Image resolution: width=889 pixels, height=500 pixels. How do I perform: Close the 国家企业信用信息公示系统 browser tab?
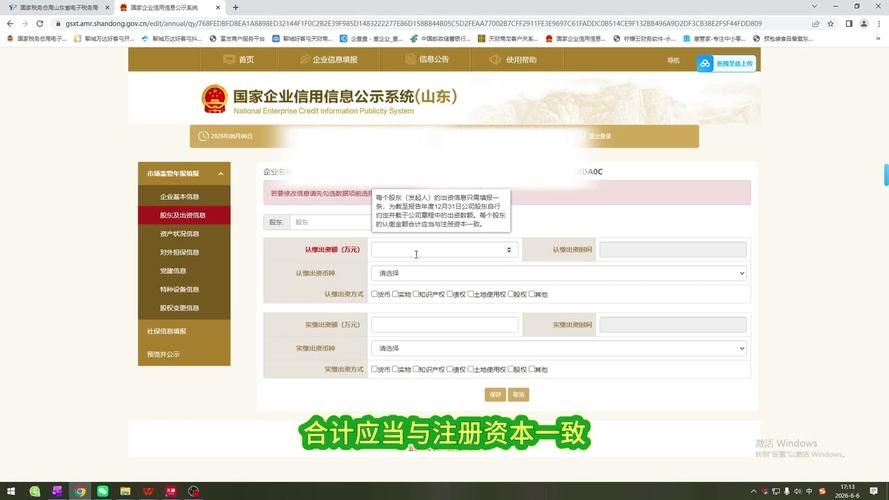coord(218,7)
